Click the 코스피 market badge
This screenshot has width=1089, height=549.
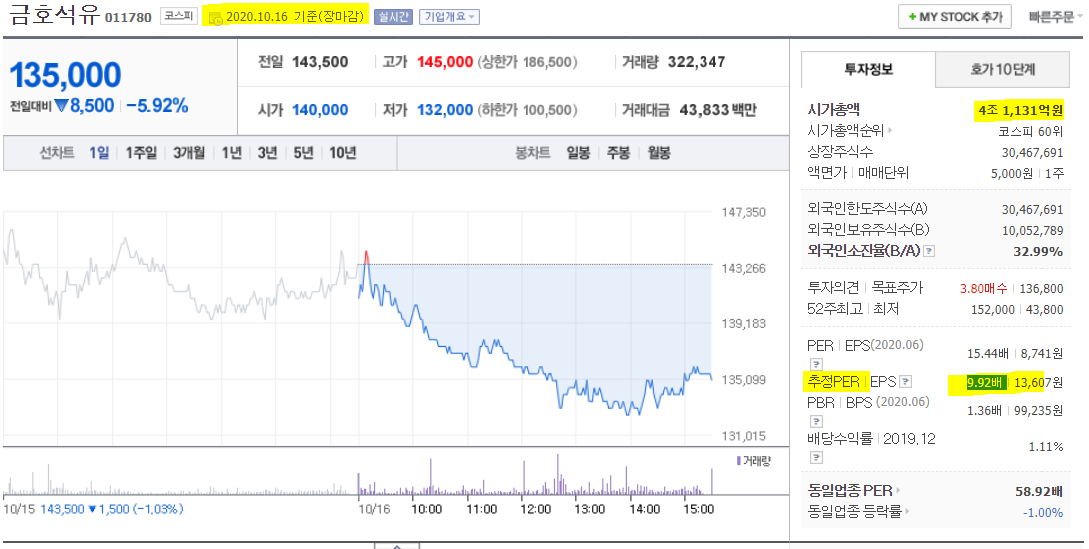(x=179, y=16)
